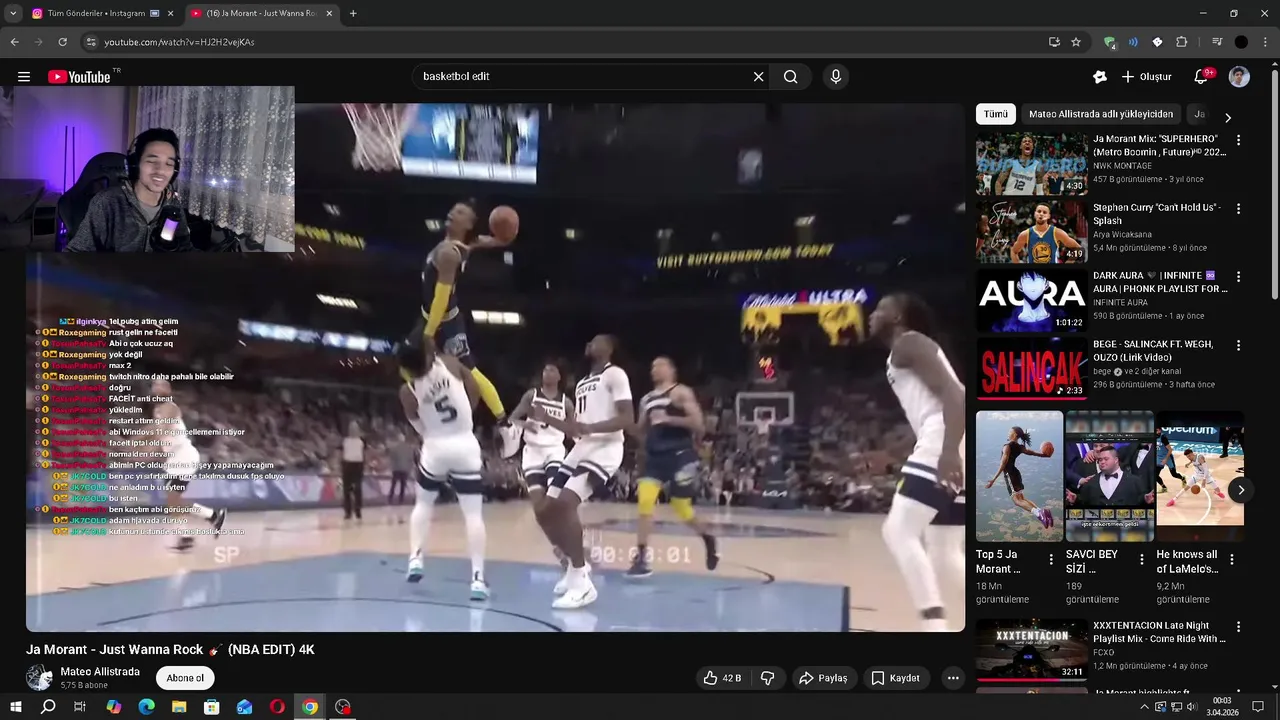This screenshot has width=1280, height=720.
Task: Open XXXTENTACION Late Night Playlist title
Action: [x=1159, y=632]
